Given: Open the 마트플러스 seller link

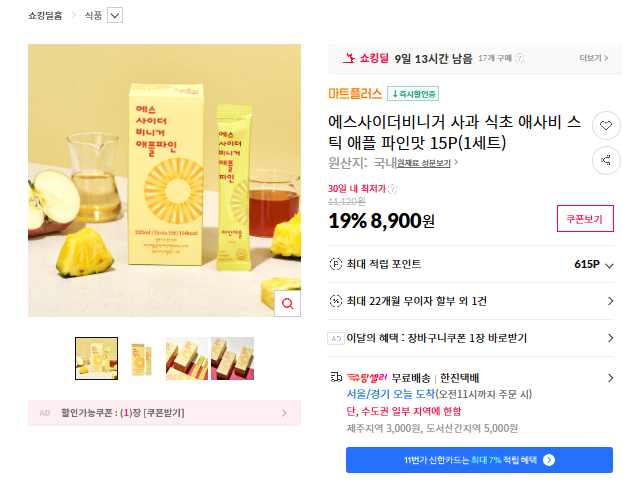Looking at the screenshot, I should click(355, 94).
